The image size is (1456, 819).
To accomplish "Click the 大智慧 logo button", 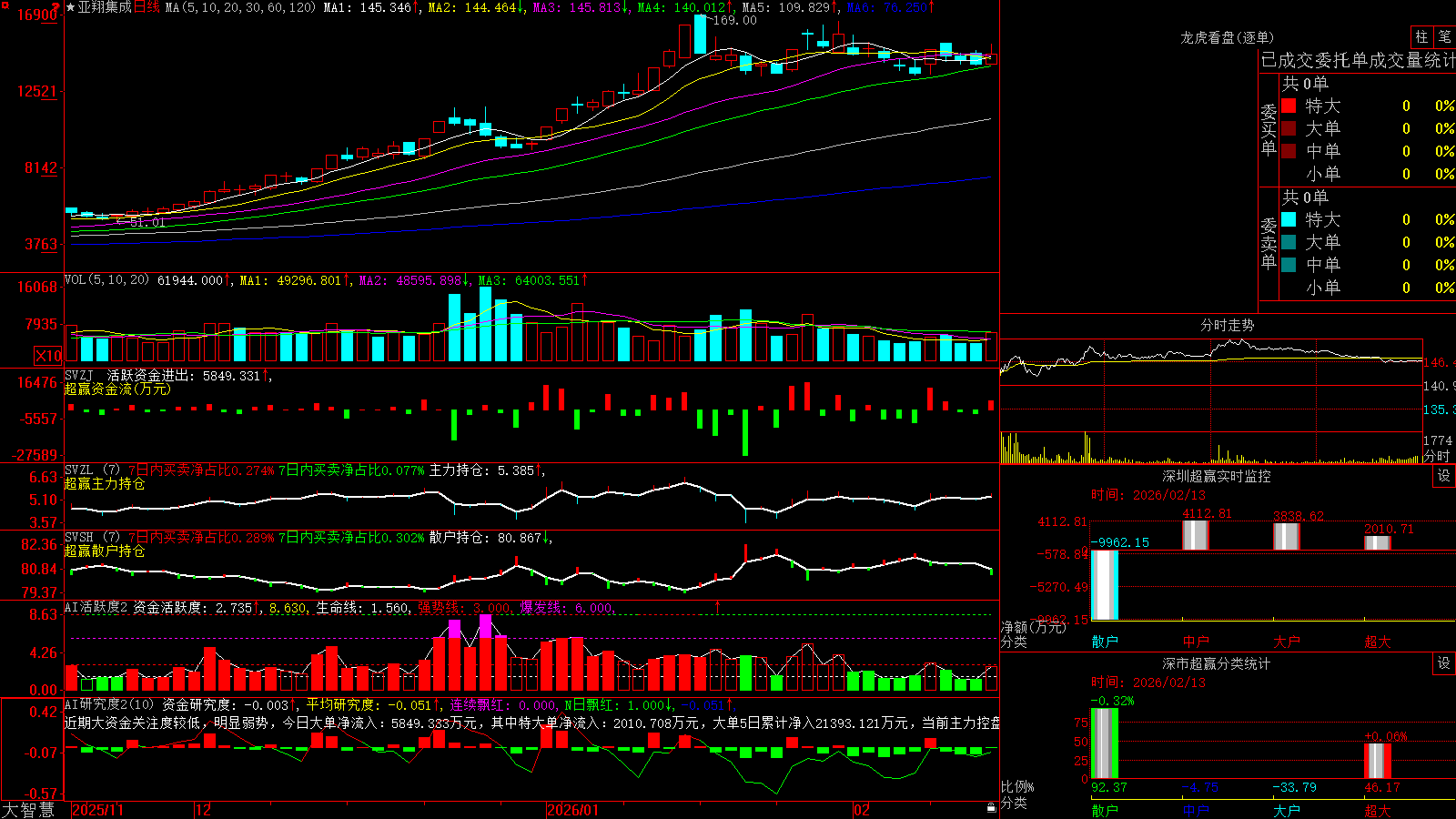I will point(28,809).
